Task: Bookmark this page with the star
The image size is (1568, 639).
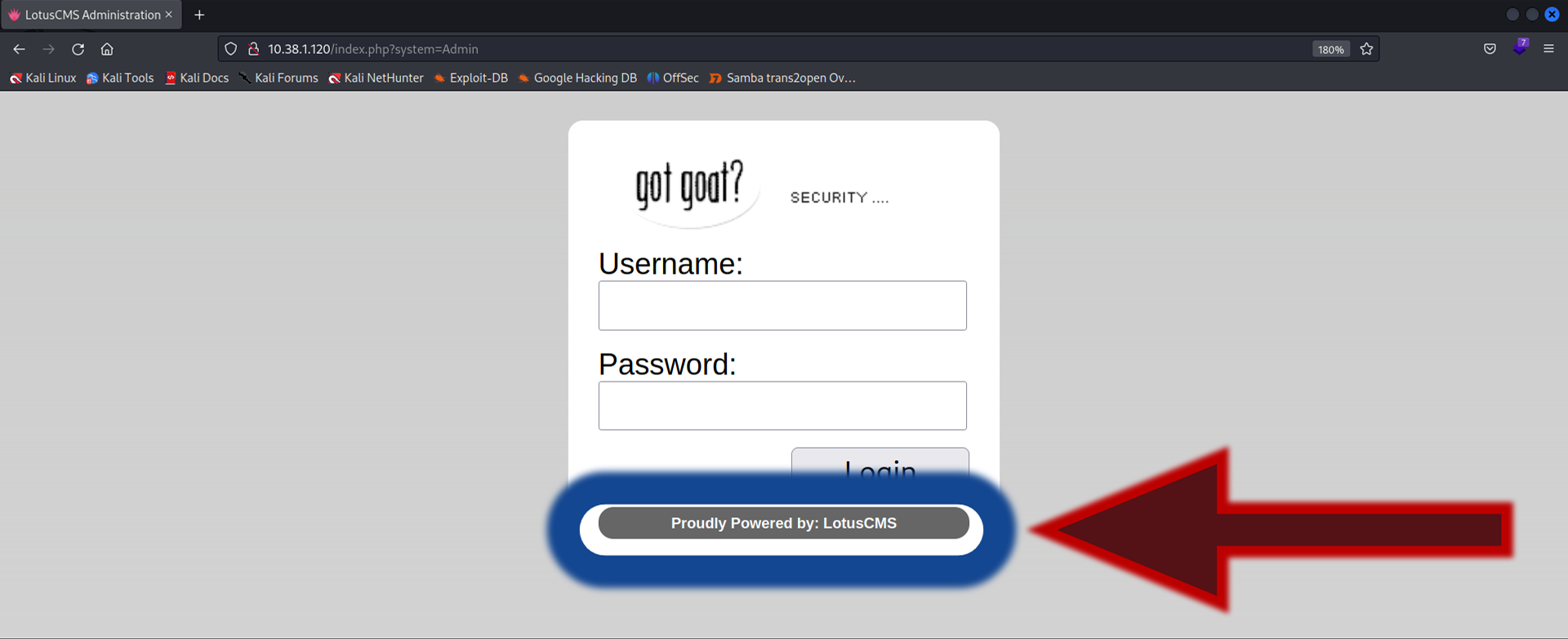Action: point(1366,49)
